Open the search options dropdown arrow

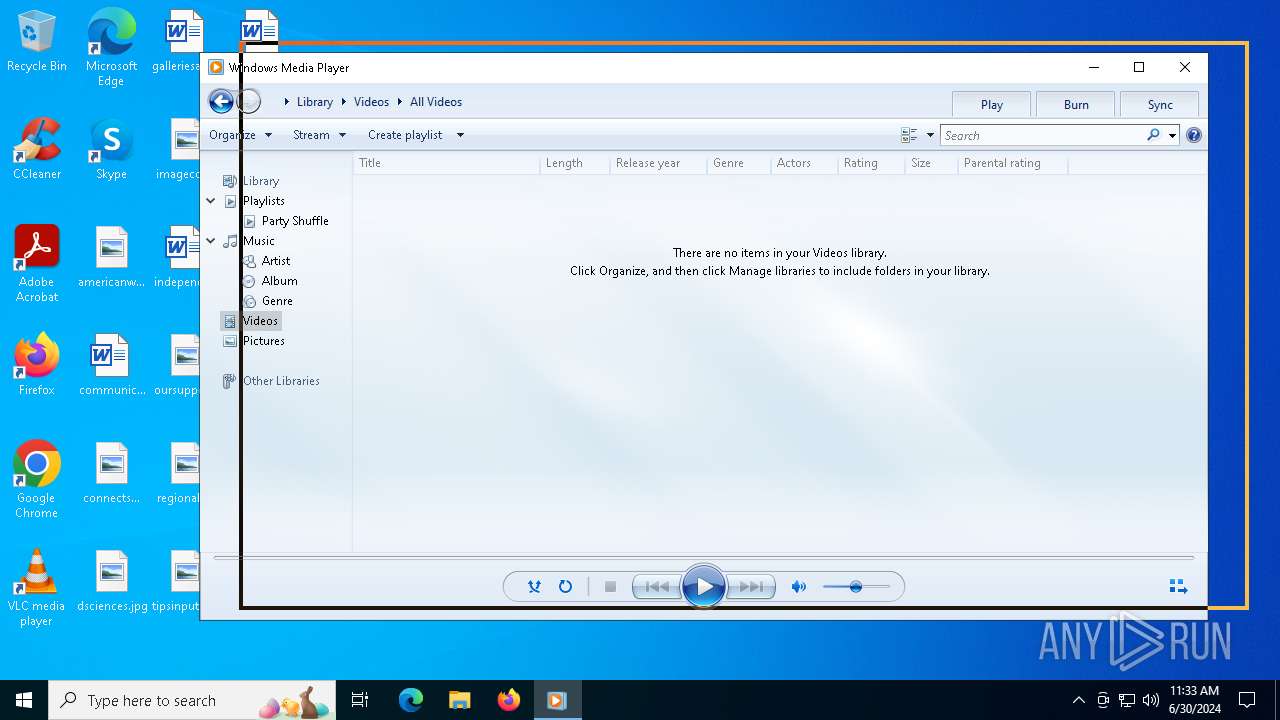click(x=1172, y=136)
